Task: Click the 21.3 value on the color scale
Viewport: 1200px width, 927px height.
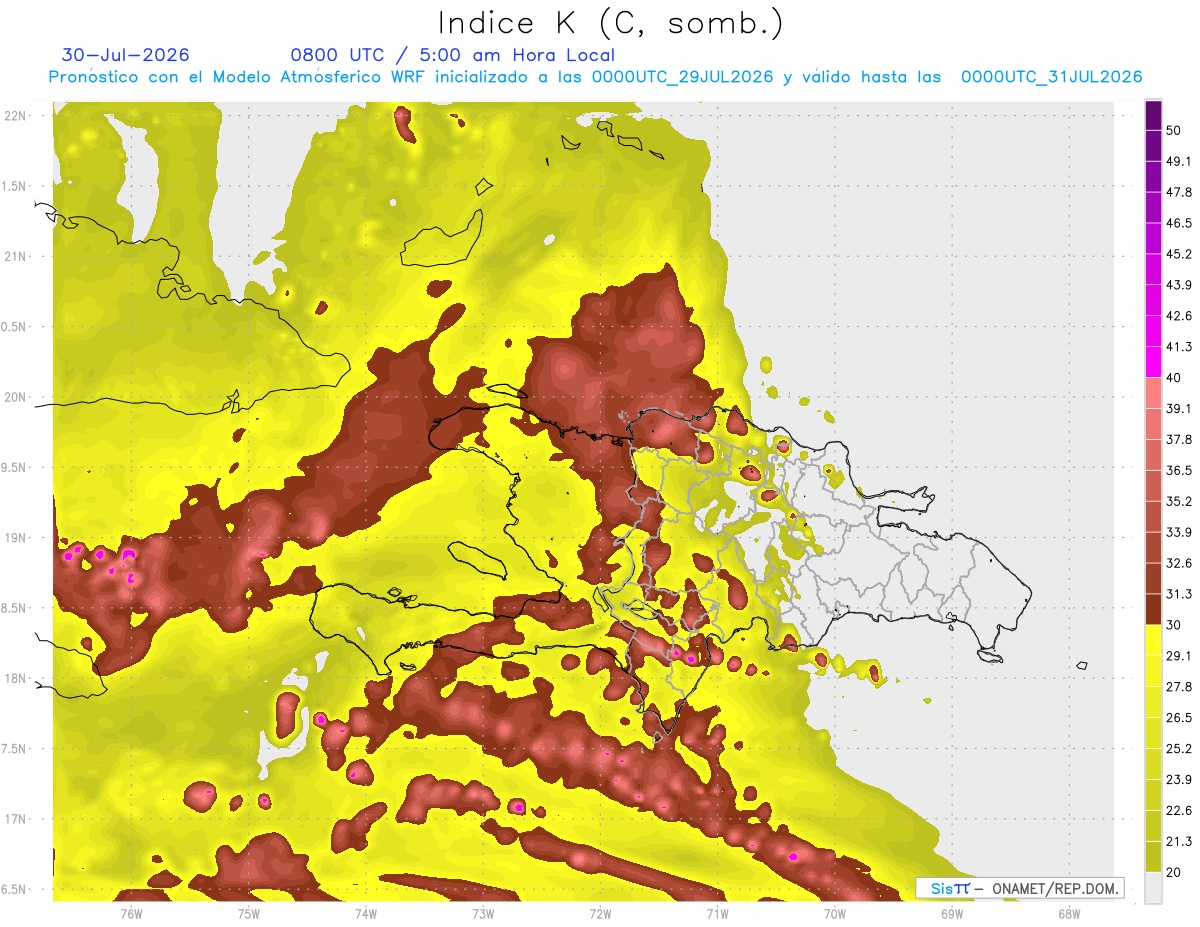Action: click(1179, 841)
